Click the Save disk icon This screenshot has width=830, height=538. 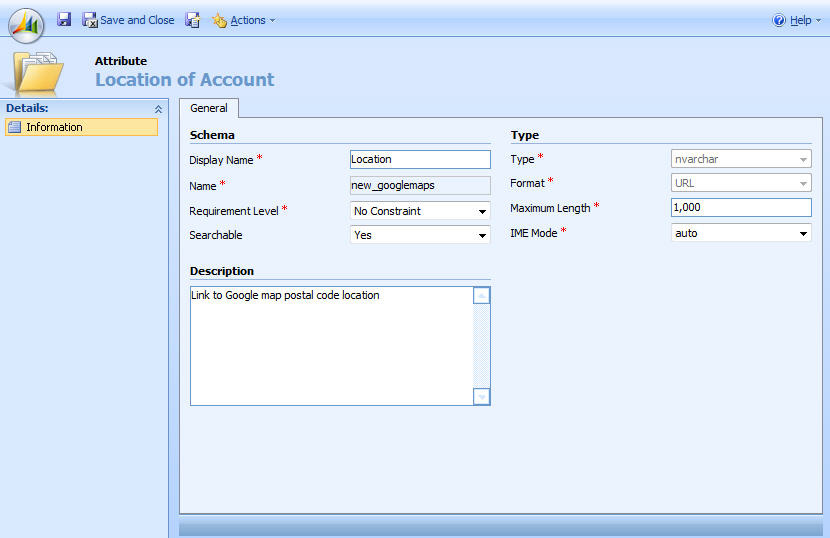(x=64, y=20)
